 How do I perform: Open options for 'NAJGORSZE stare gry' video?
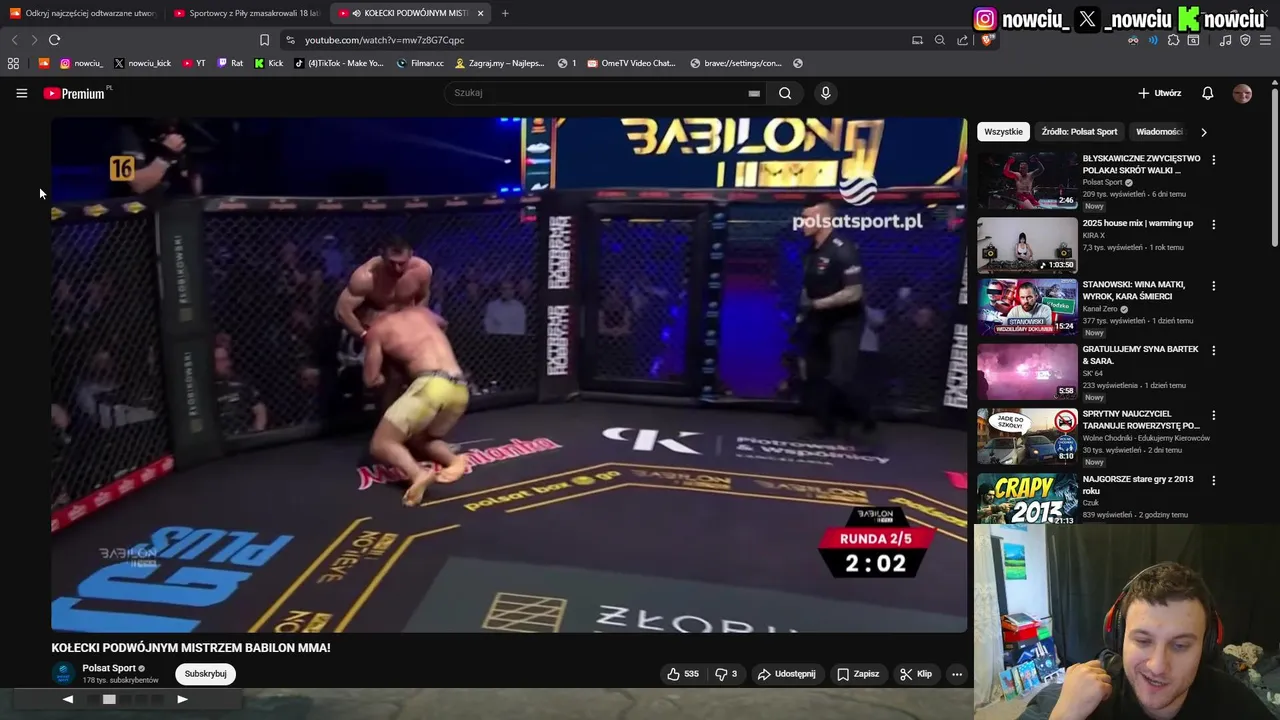[1213, 480]
